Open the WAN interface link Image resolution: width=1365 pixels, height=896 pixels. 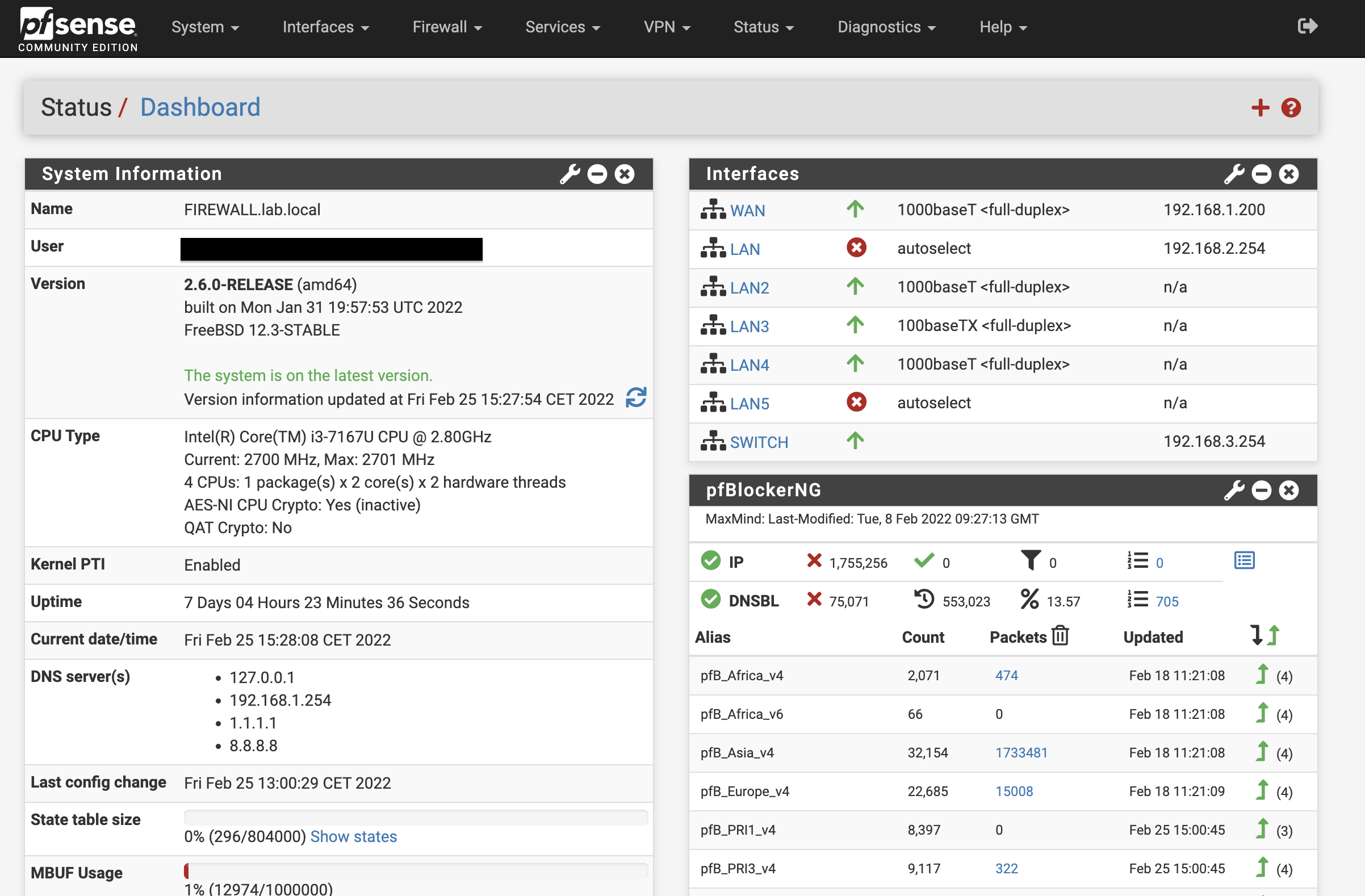tap(747, 211)
